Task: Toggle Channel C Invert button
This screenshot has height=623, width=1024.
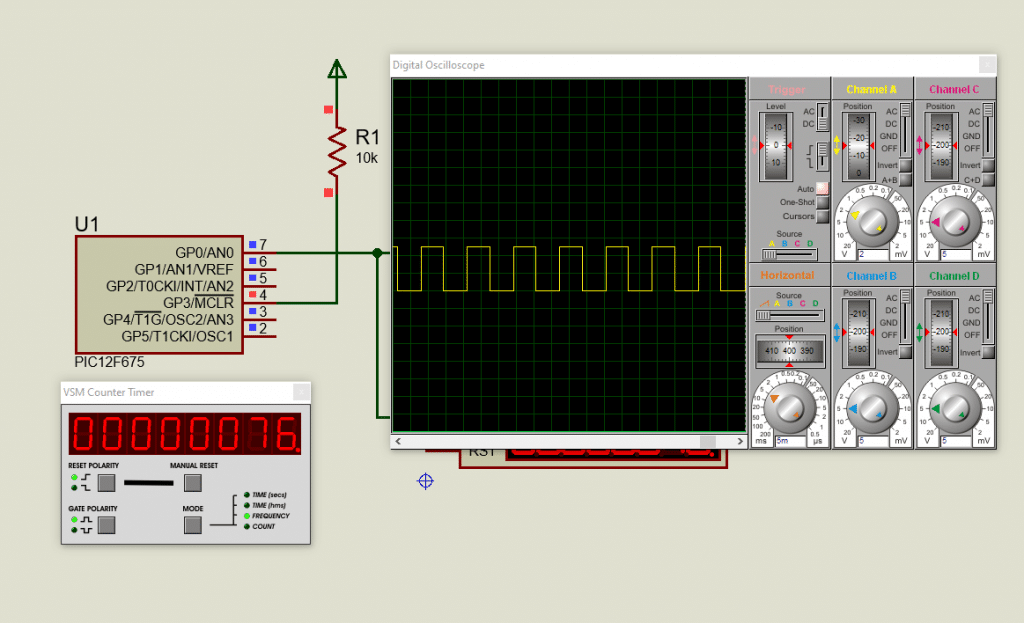Action: click(988, 165)
